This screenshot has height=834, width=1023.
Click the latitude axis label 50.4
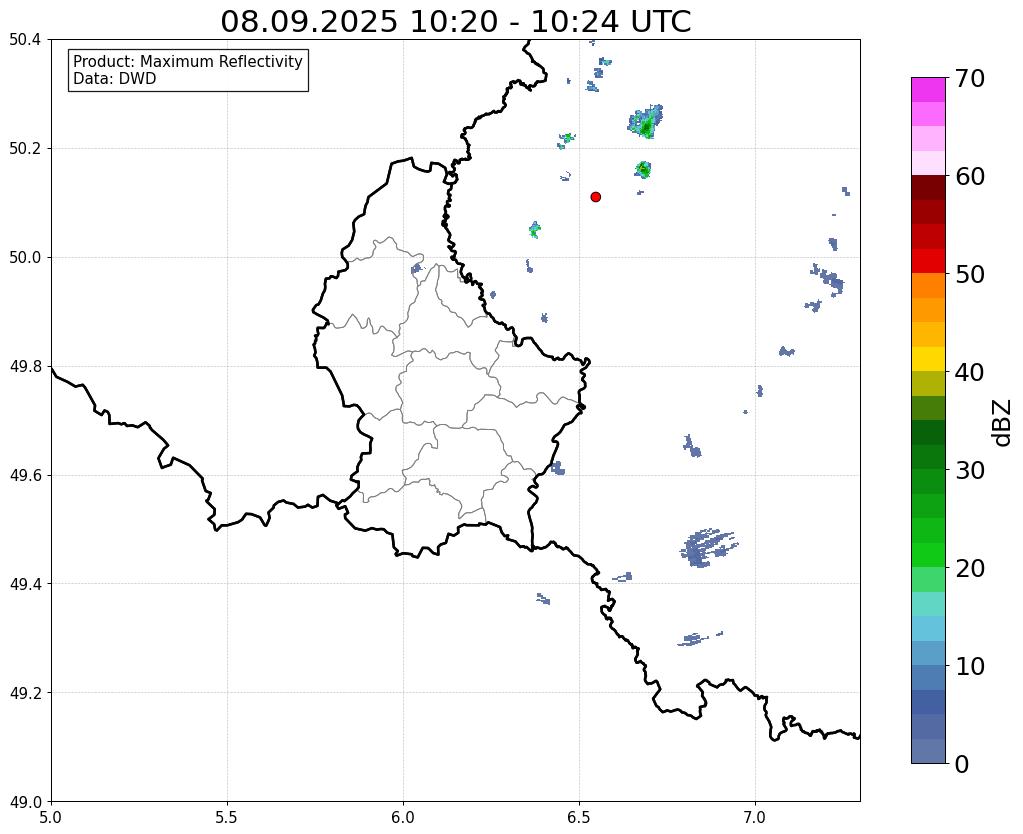pyautogui.click(x=25, y=40)
